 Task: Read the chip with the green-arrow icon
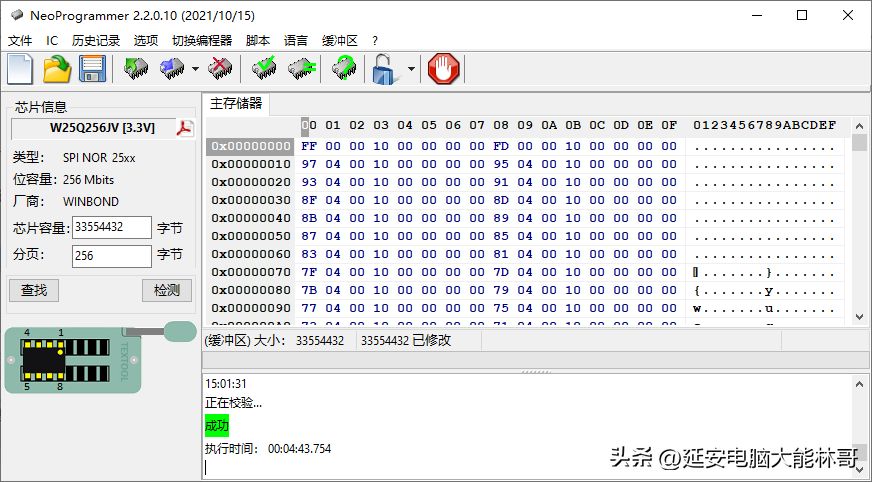136,68
